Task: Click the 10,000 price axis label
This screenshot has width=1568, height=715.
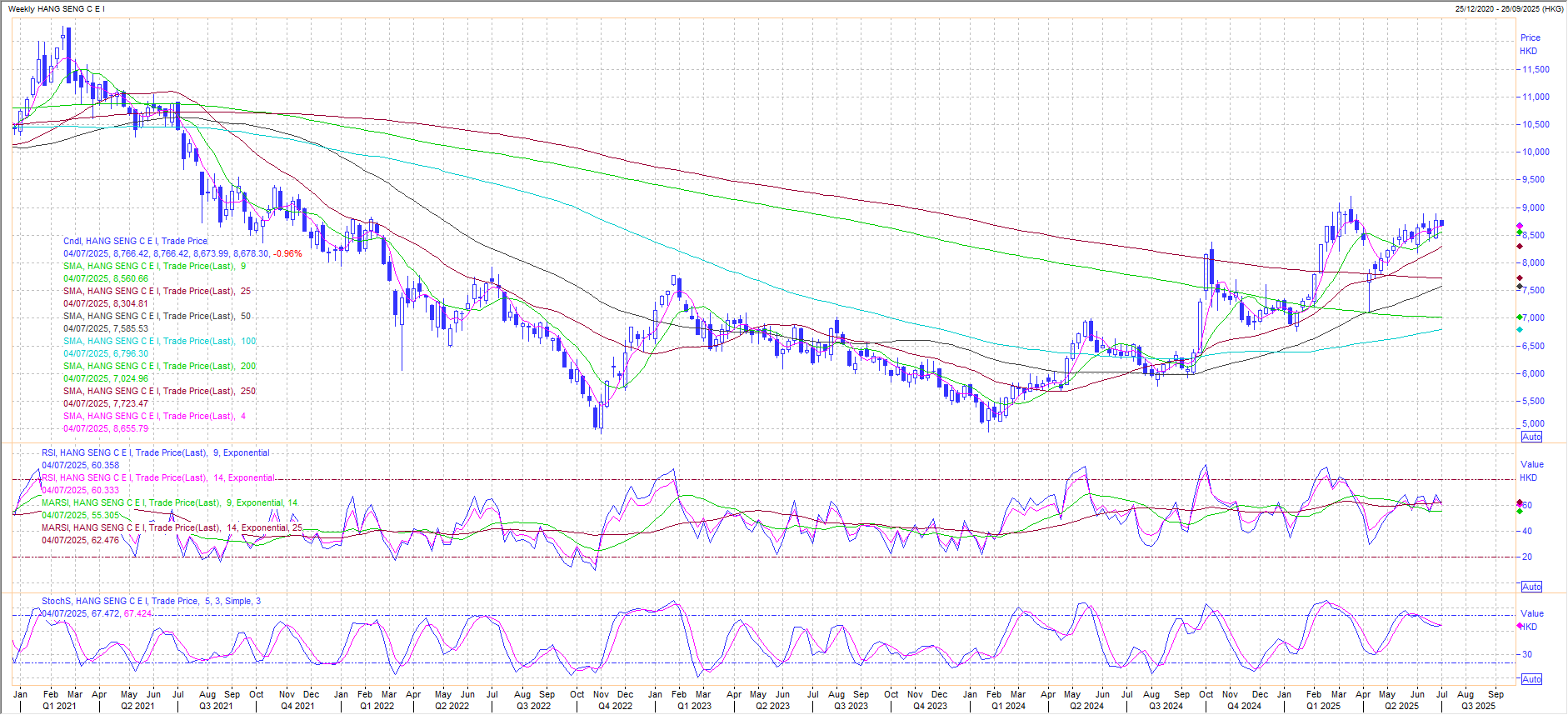Action: (1536, 152)
